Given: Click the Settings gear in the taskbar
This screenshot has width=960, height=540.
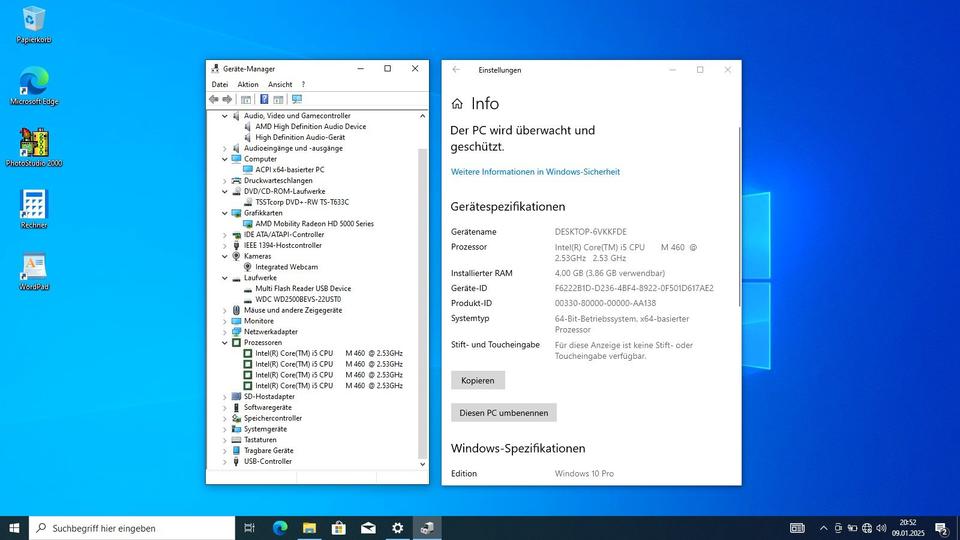Looking at the screenshot, I should click(x=397, y=528).
